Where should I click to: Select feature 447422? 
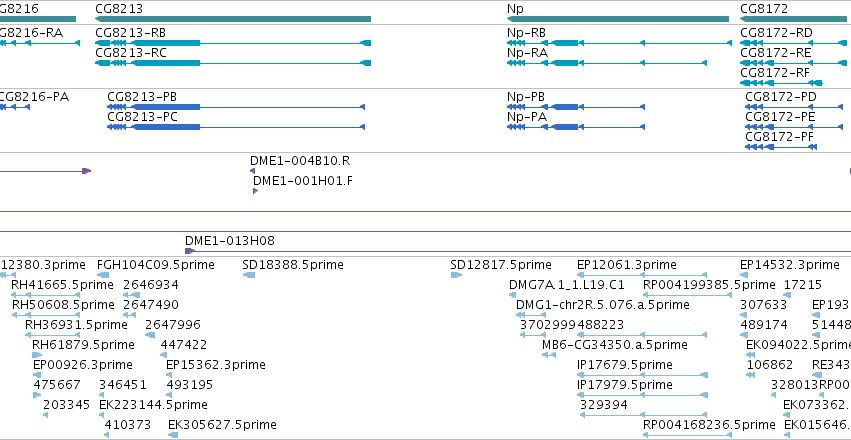[163, 355]
